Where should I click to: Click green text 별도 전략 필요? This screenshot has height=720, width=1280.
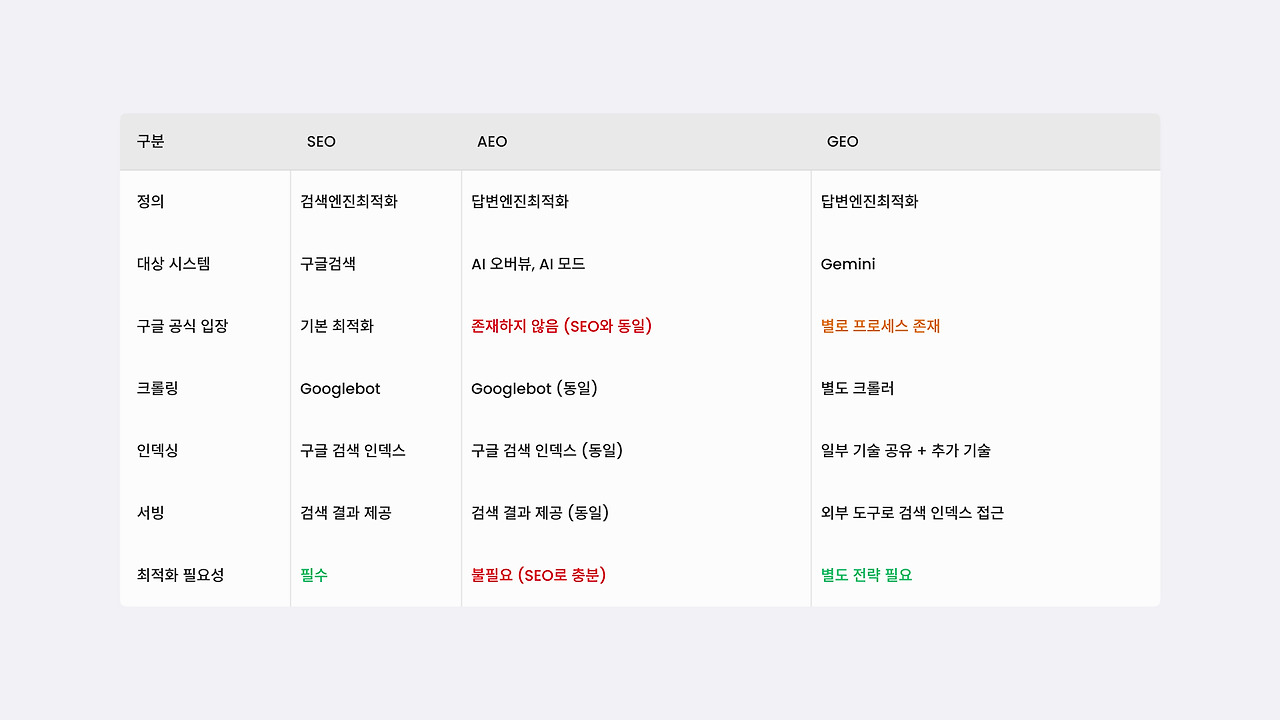[866, 575]
